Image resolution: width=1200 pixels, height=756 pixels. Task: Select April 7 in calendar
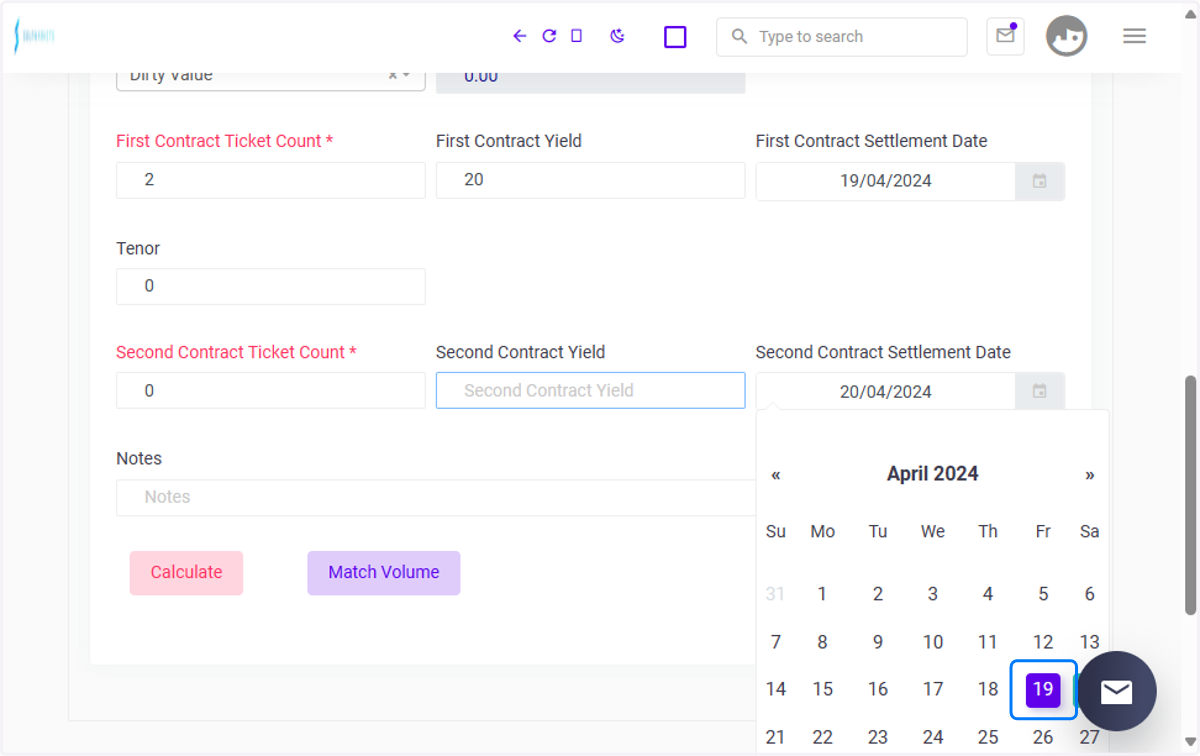776,642
